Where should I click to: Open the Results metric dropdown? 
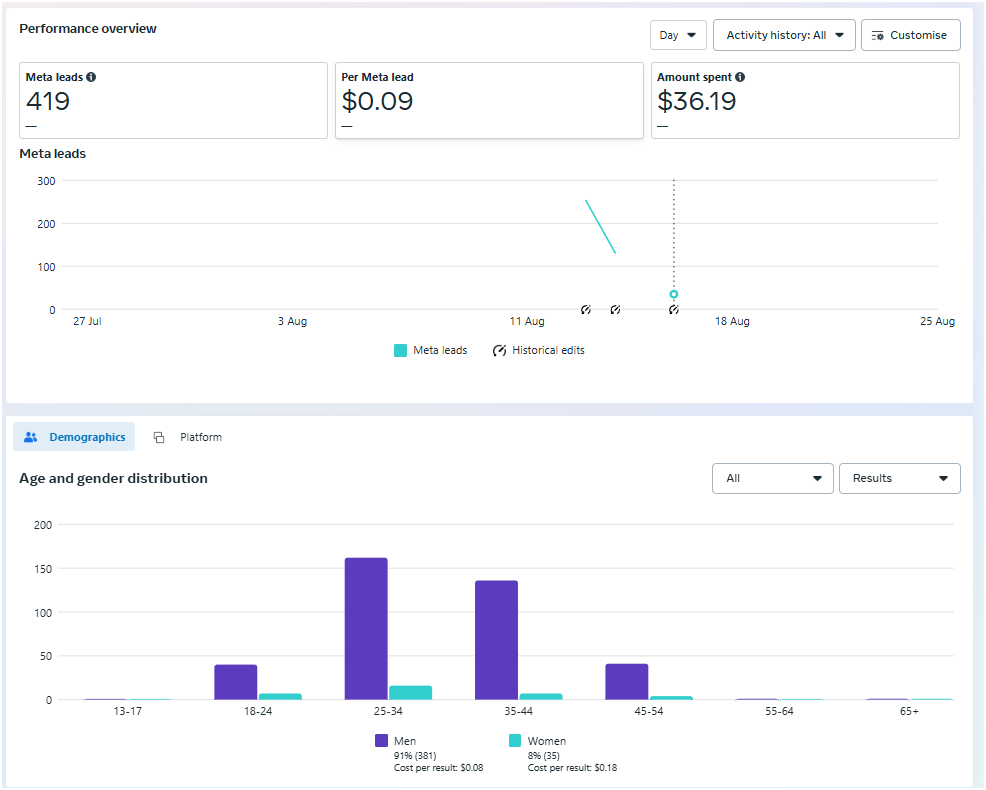(x=899, y=478)
